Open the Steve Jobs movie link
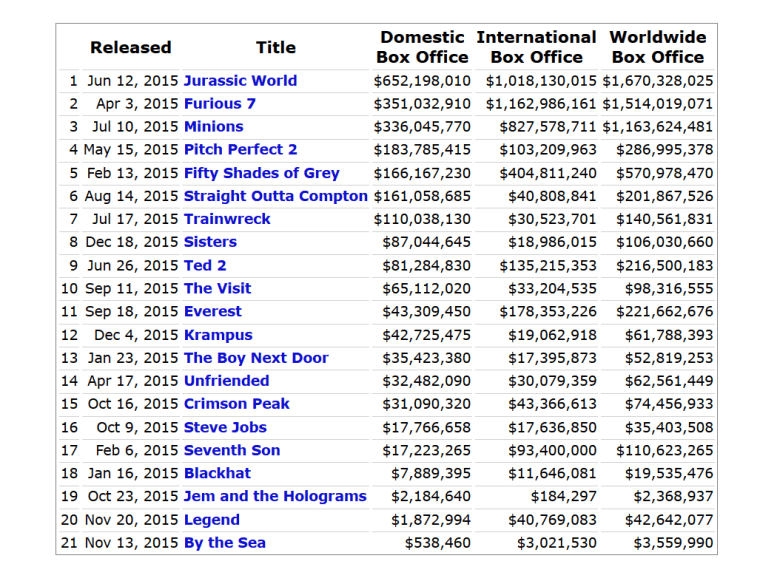 click(225, 427)
